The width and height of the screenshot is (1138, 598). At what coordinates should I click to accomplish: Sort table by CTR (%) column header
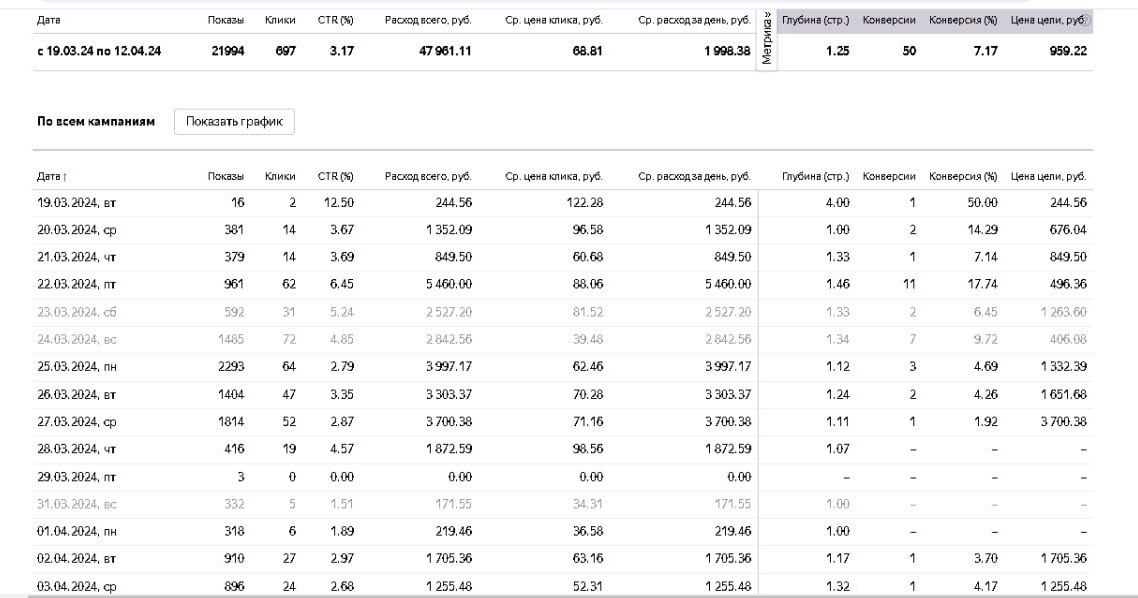tap(335, 176)
